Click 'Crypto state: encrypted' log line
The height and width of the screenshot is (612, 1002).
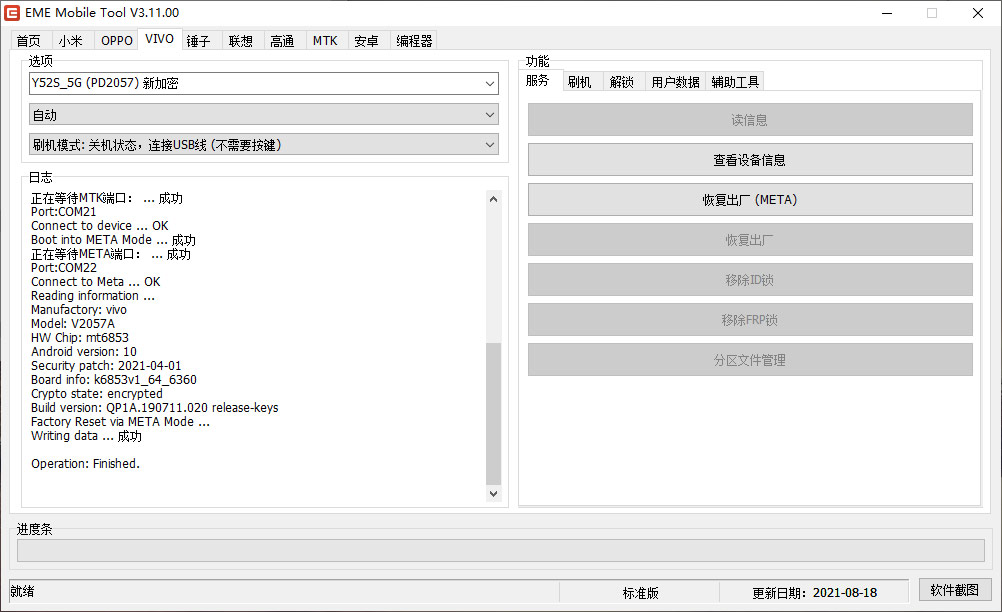[x=96, y=394]
